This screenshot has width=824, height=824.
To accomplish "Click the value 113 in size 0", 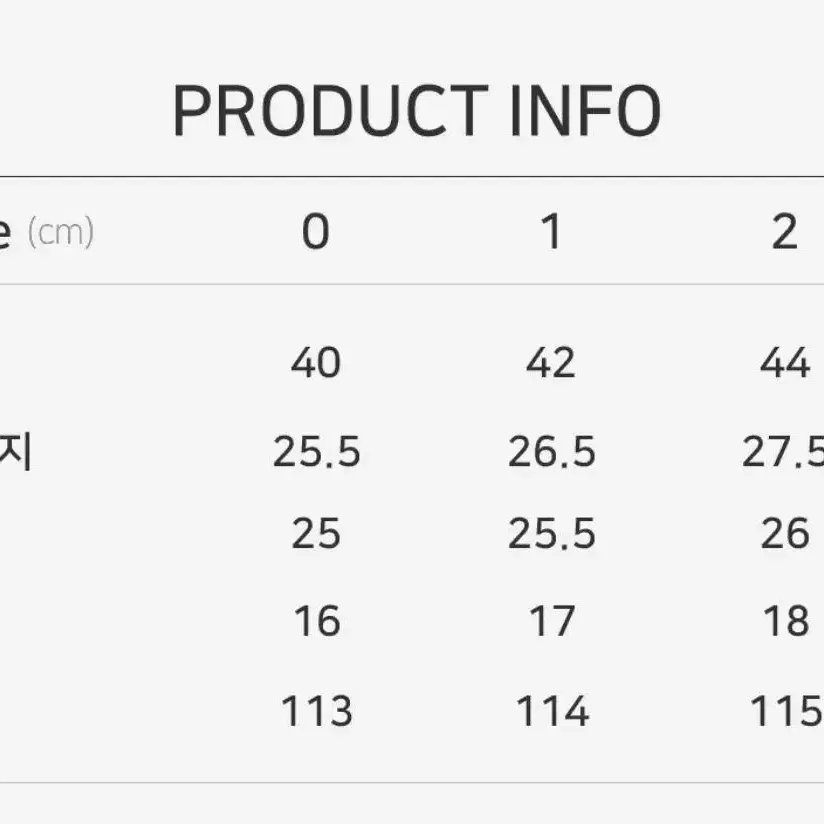I will [x=316, y=711].
